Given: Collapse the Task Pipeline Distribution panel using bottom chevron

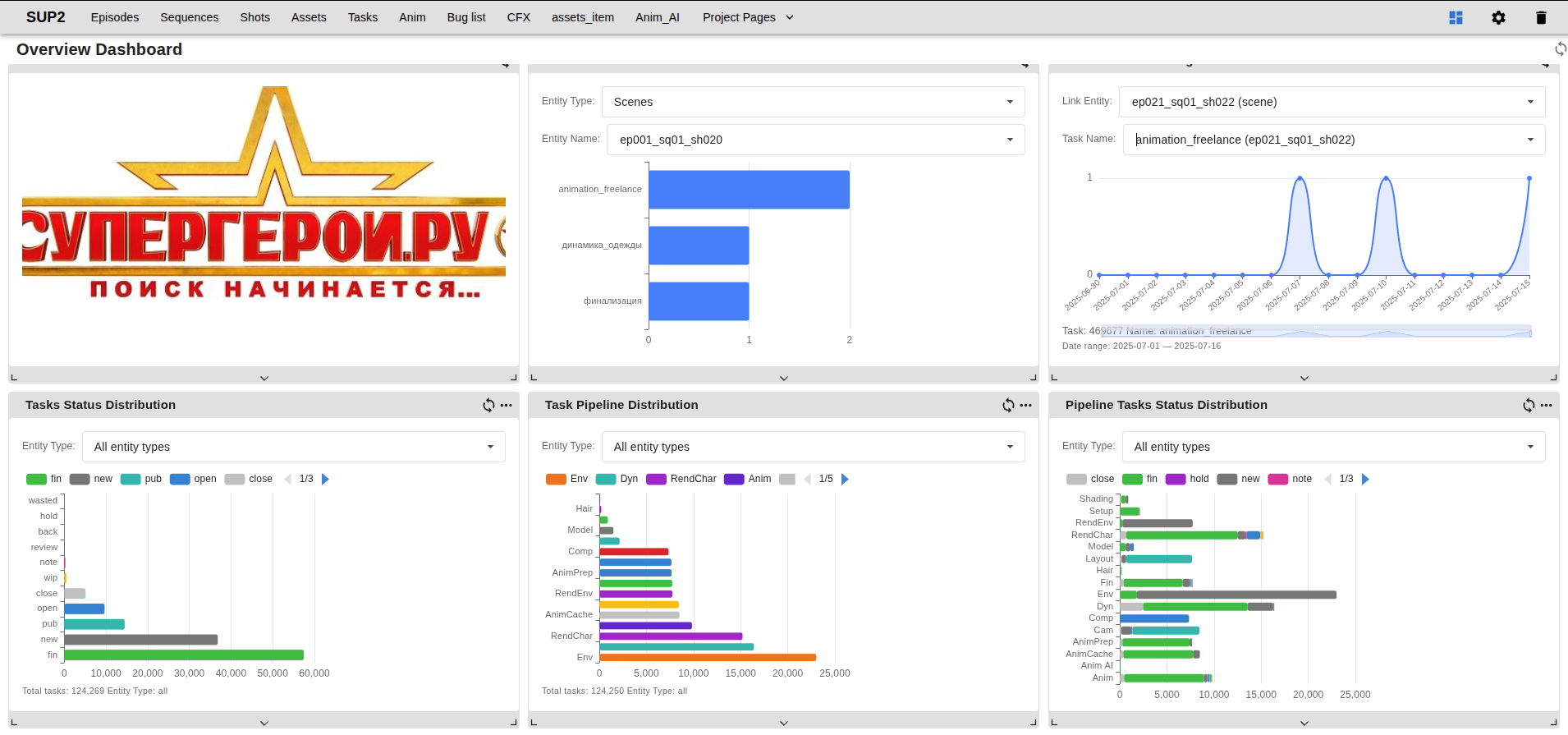Looking at the screenshot, I should click(784, 723).
